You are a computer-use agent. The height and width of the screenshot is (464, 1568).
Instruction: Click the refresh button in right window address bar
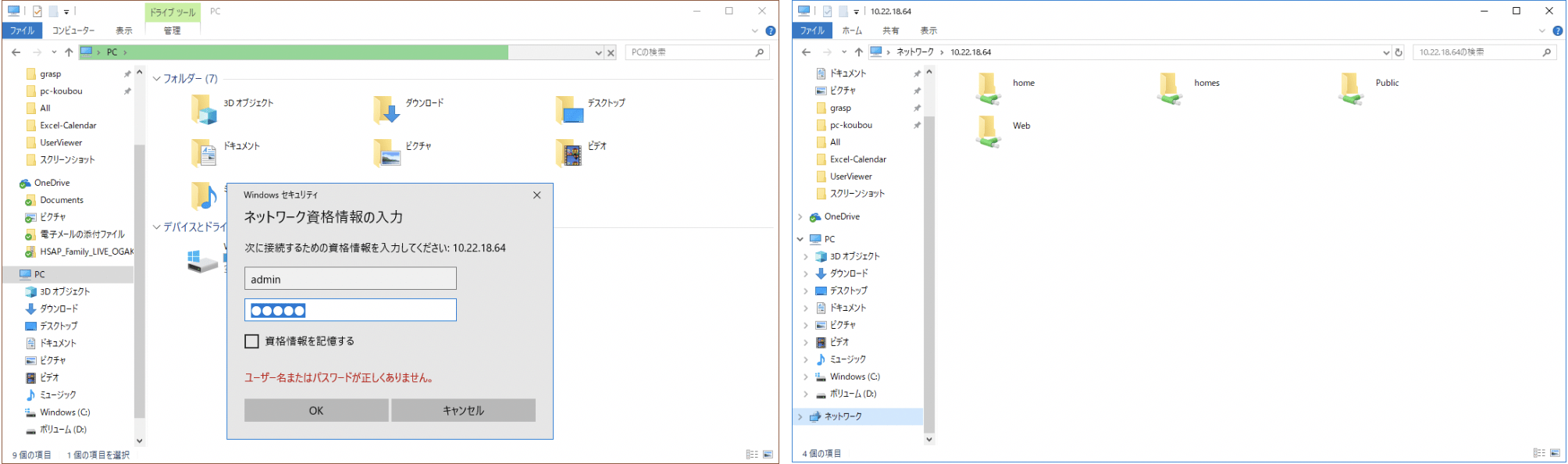click(x=1399, y=52)
